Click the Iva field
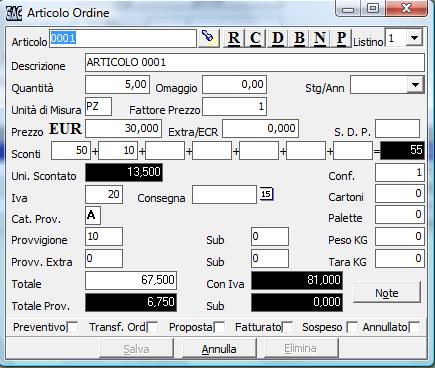Viewport: 435px width, 368px height. (104, 194)
